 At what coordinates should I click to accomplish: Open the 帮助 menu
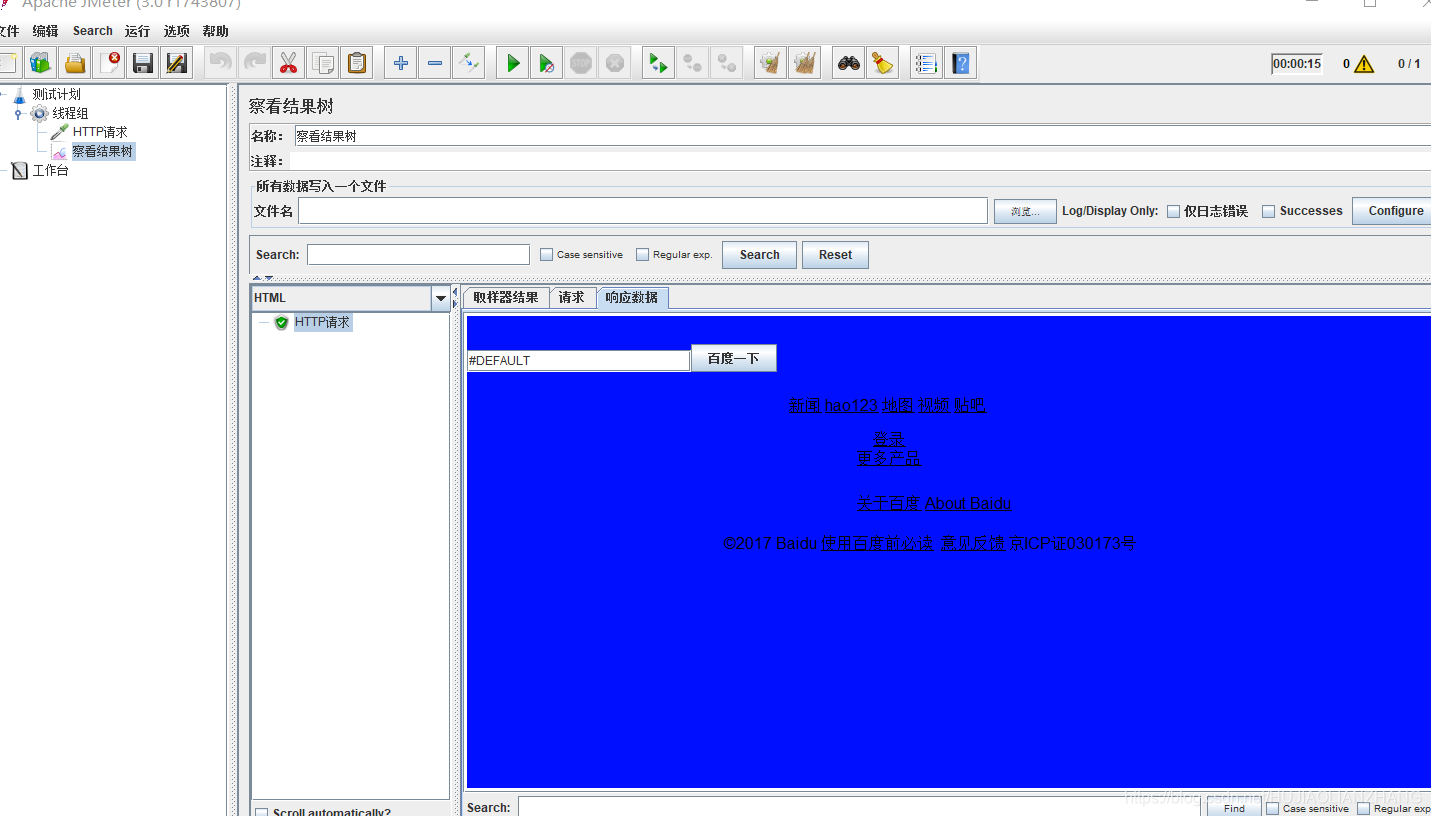click(215, 31)
